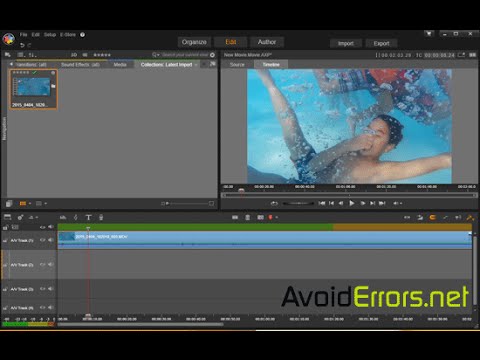Select the Title (T) tool

pyautogui.click(x=88, y=218)
